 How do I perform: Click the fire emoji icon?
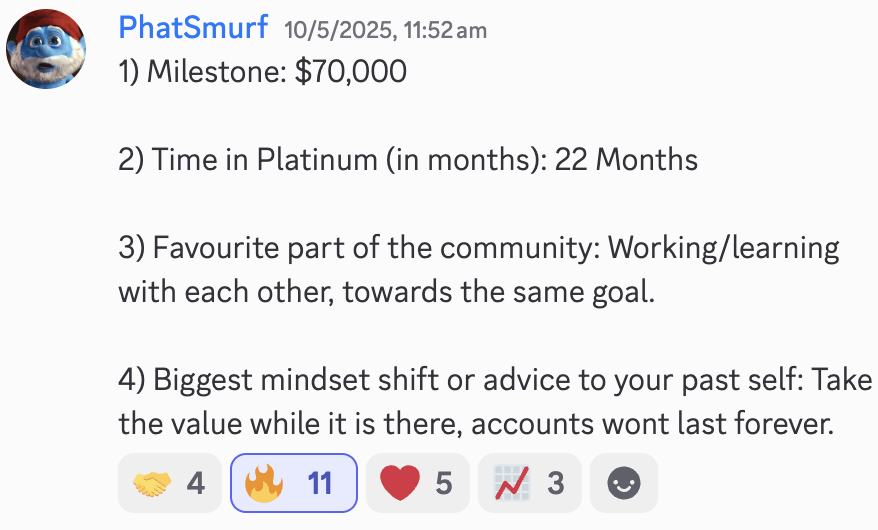point(264,483)
